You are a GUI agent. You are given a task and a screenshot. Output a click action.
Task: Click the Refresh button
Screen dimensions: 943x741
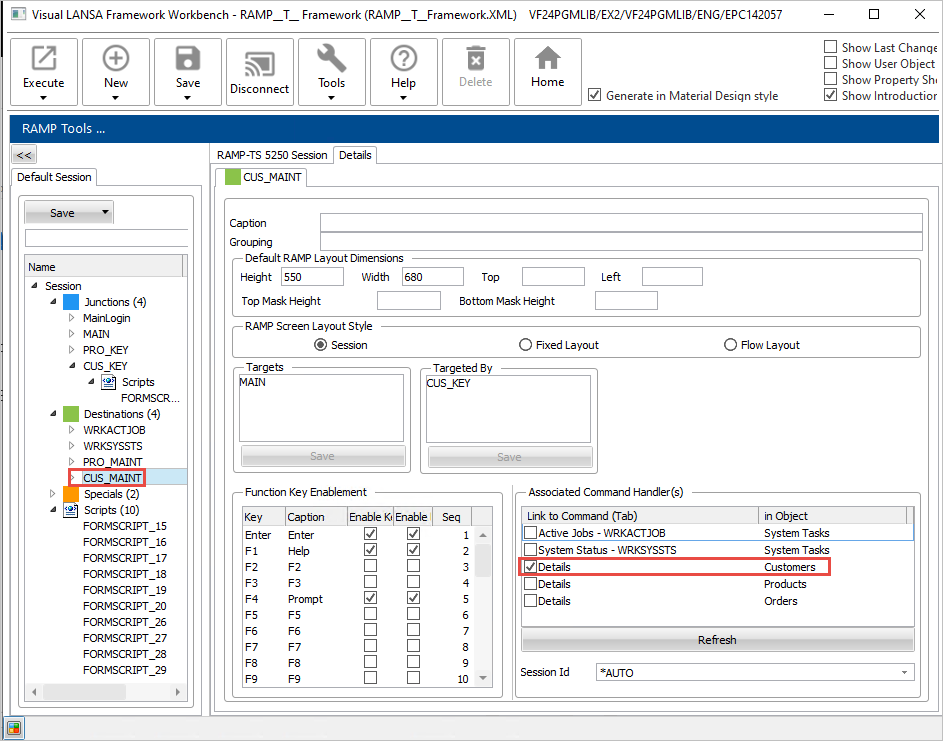click(717, 640)
